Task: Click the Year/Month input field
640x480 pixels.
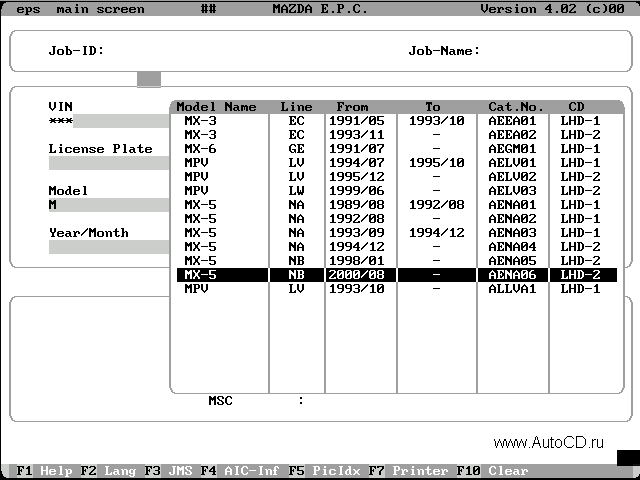Action: point(109,247)
